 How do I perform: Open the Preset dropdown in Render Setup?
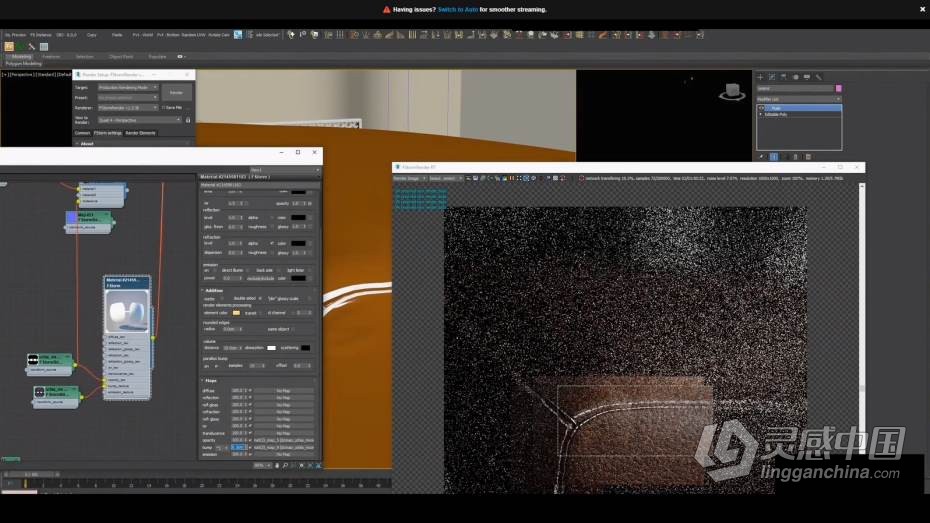pos(128,97)
